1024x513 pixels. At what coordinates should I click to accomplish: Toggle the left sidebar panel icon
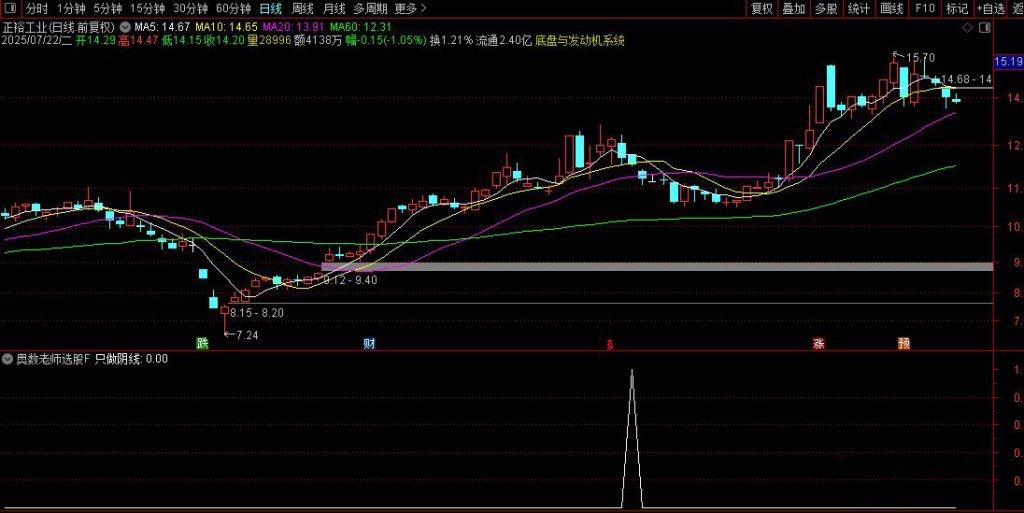click(12, 8)
